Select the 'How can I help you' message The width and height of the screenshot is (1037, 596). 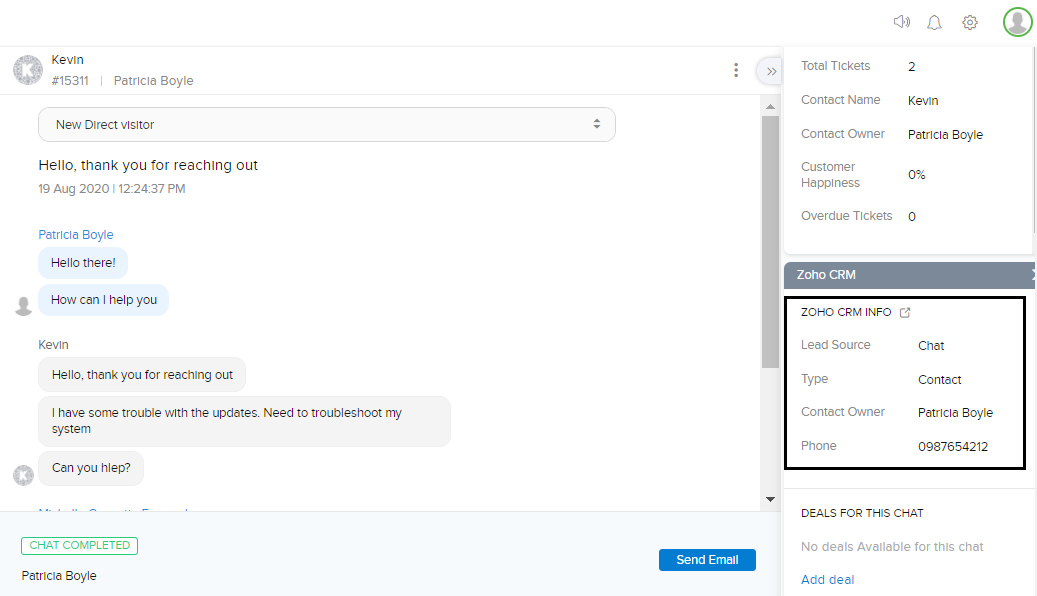pos(104,300)
